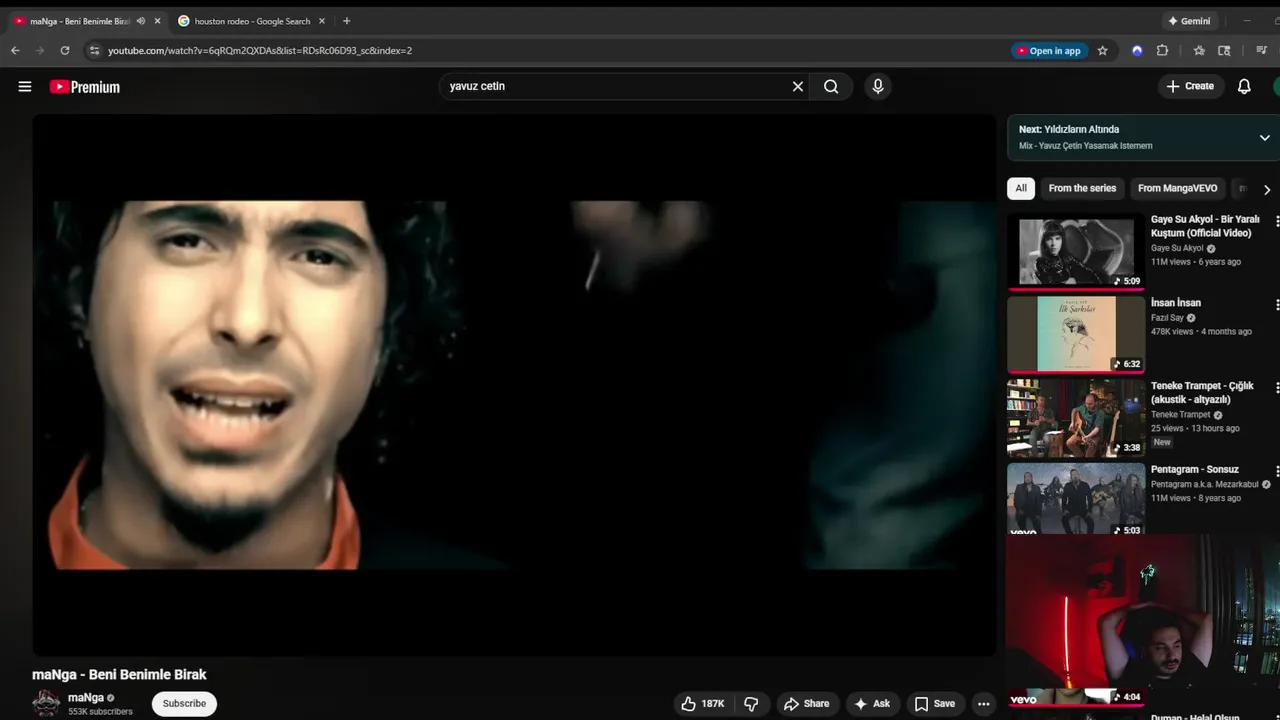
Task: Open the YouTube guide hamburger menu
Action: (25, 87)
